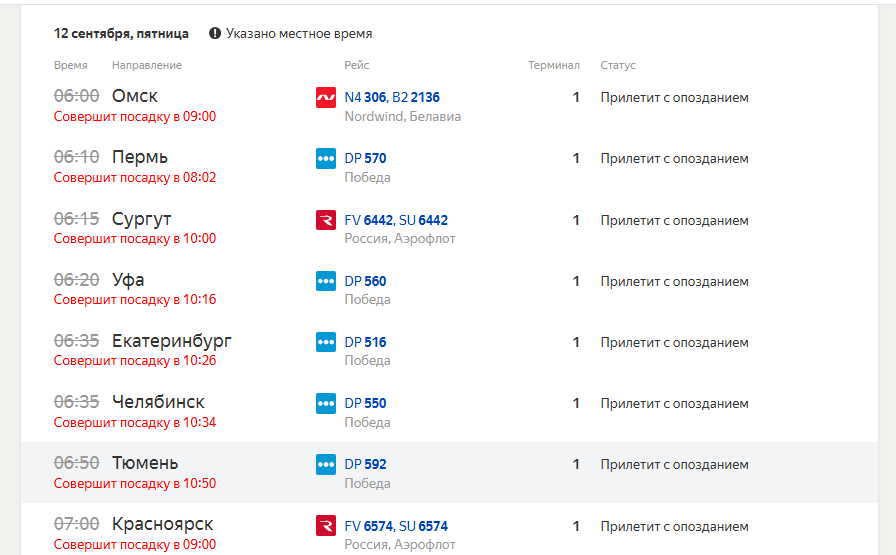896x555 pixels.
Task: Open flight B2 2136 link
Action: point(416,97)
